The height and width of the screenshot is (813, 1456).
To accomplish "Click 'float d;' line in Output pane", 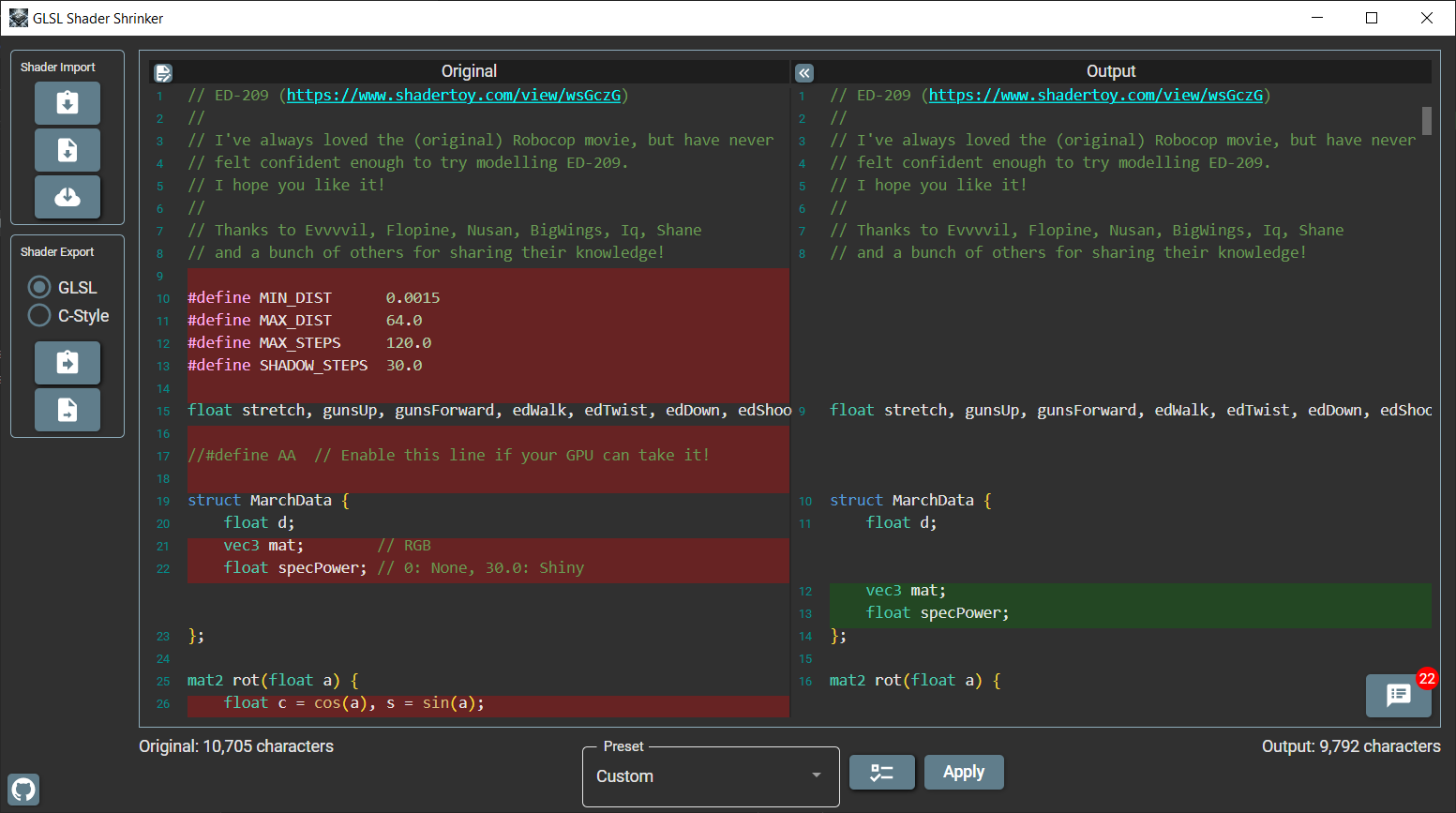I will (902, 522).
